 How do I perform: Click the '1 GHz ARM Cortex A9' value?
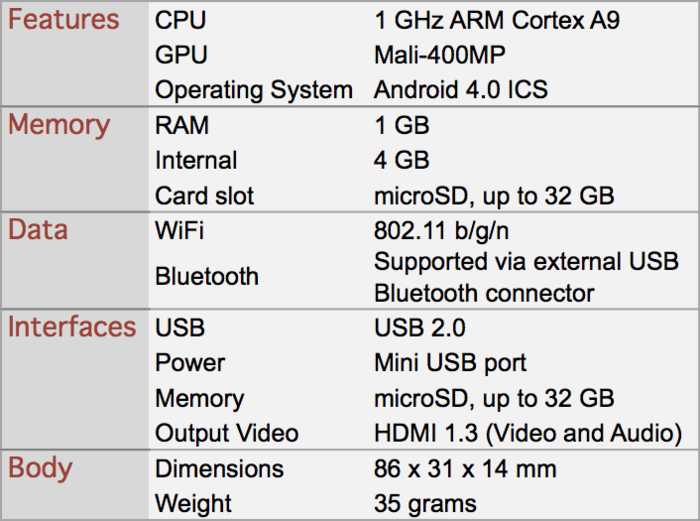tap(497, 21)
